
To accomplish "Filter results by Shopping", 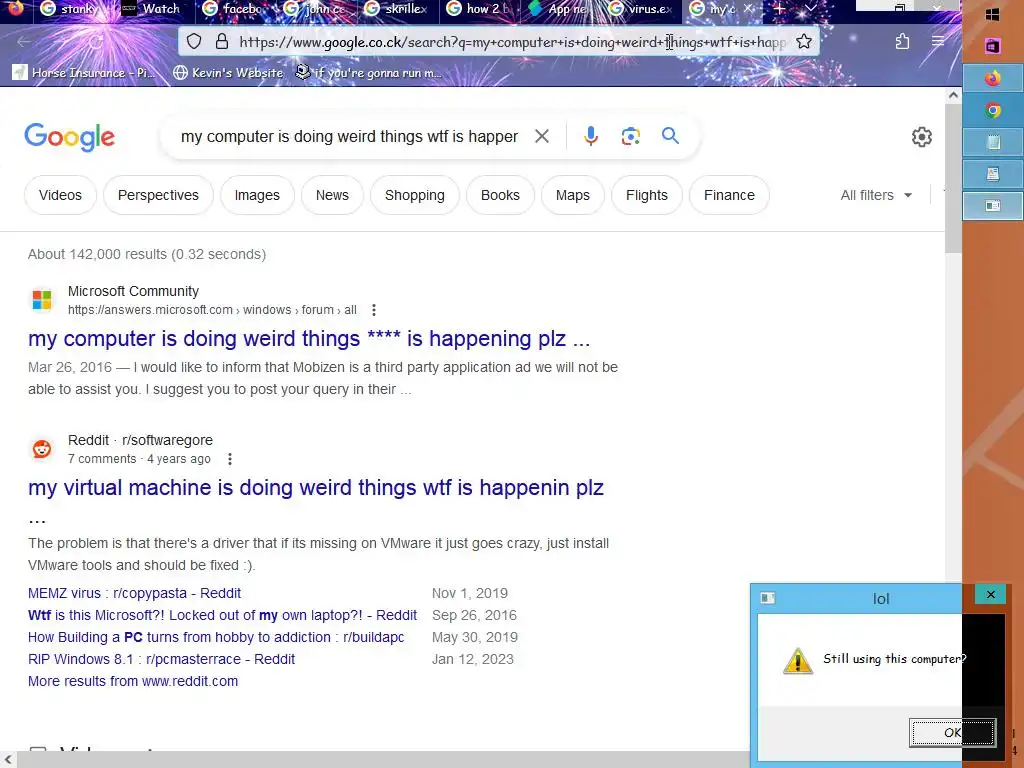I will (x=415, y=195).
